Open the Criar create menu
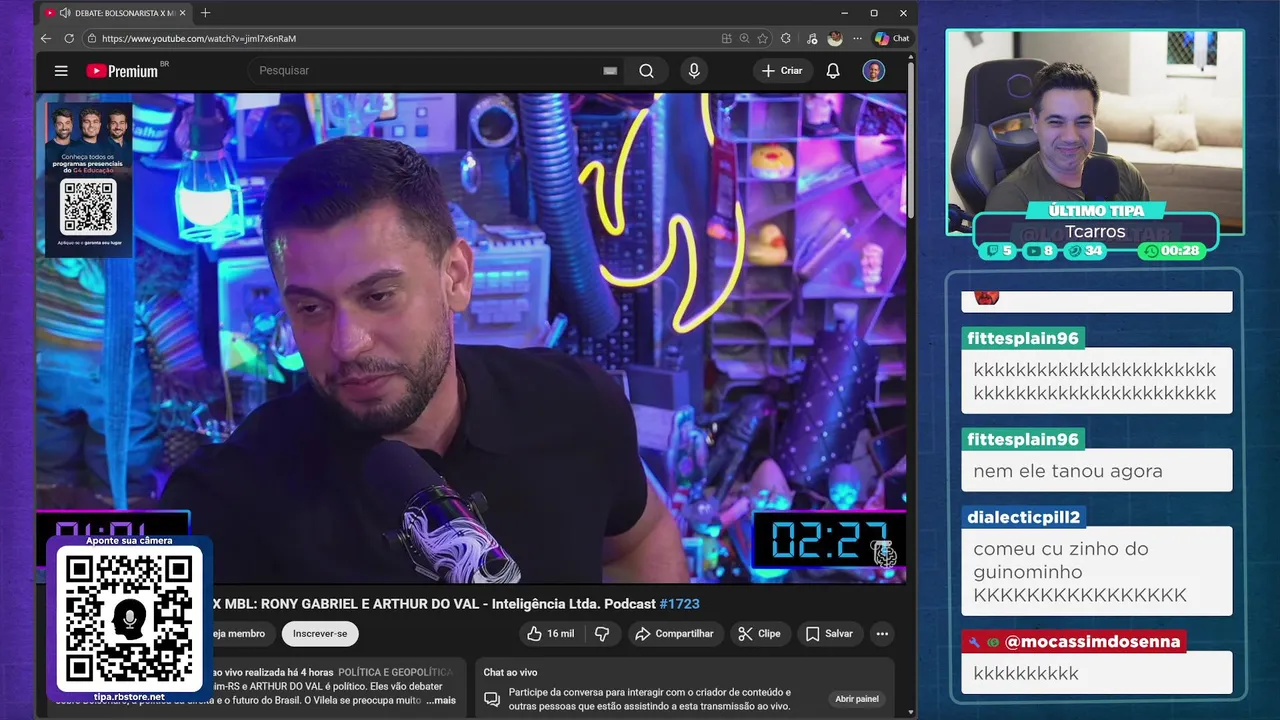Screen dimensions: 1280x720 point(782,71)
